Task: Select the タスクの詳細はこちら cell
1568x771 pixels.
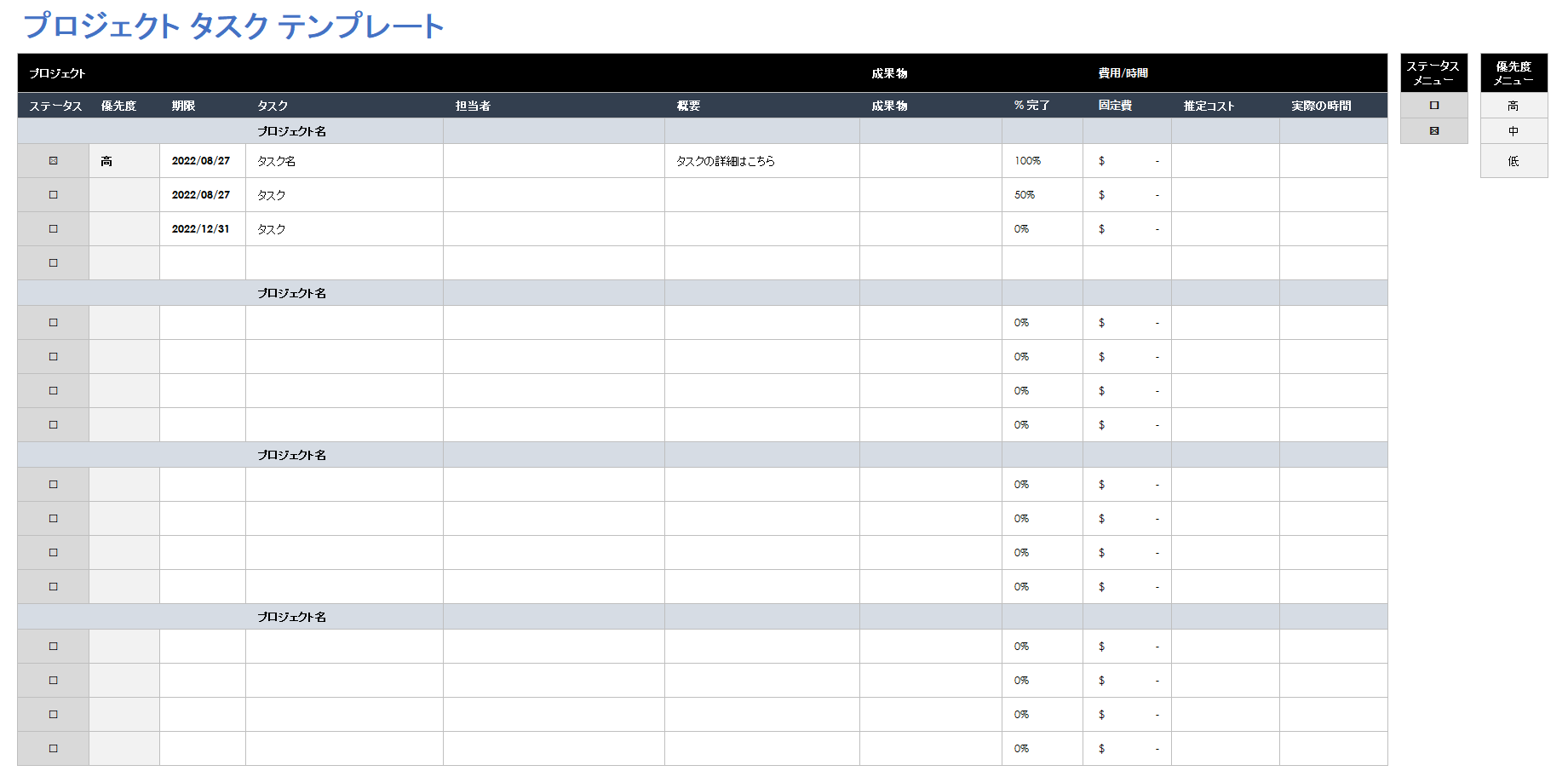Action: 762,161
